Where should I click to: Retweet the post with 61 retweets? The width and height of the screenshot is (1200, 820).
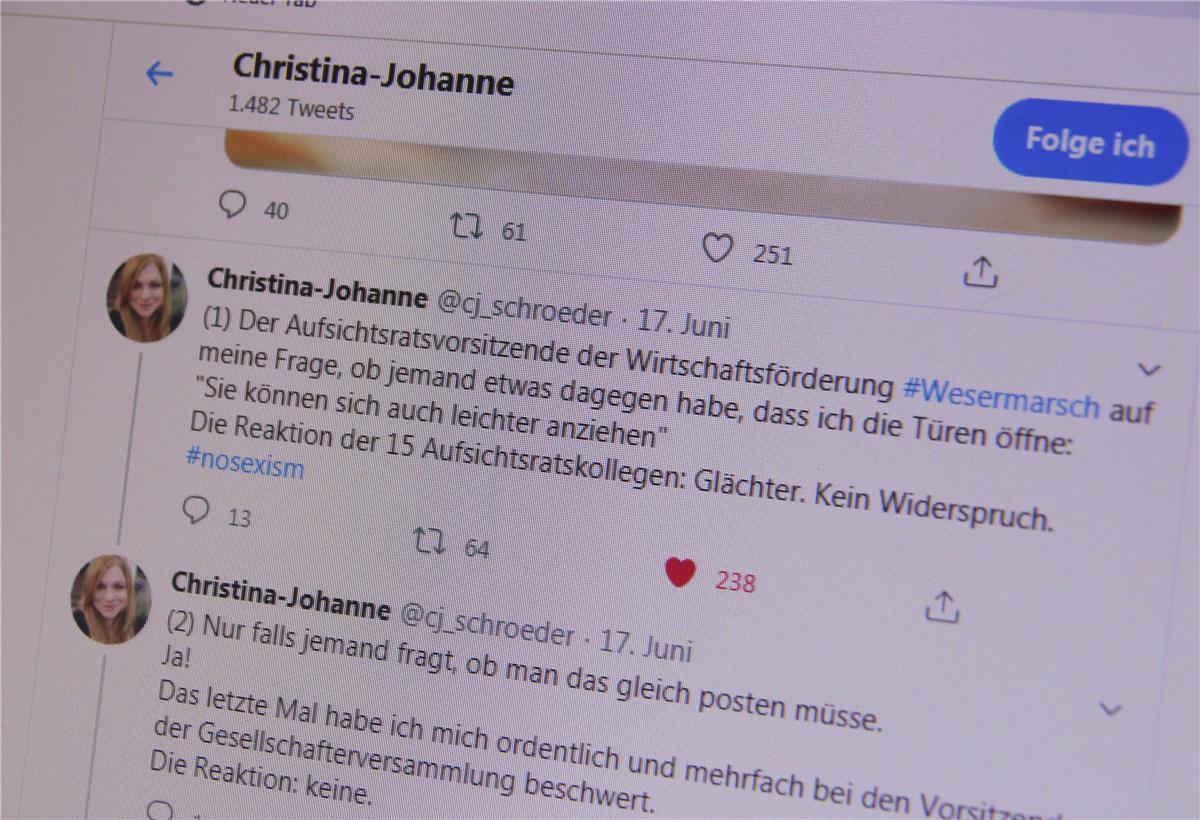pos(465,225)
